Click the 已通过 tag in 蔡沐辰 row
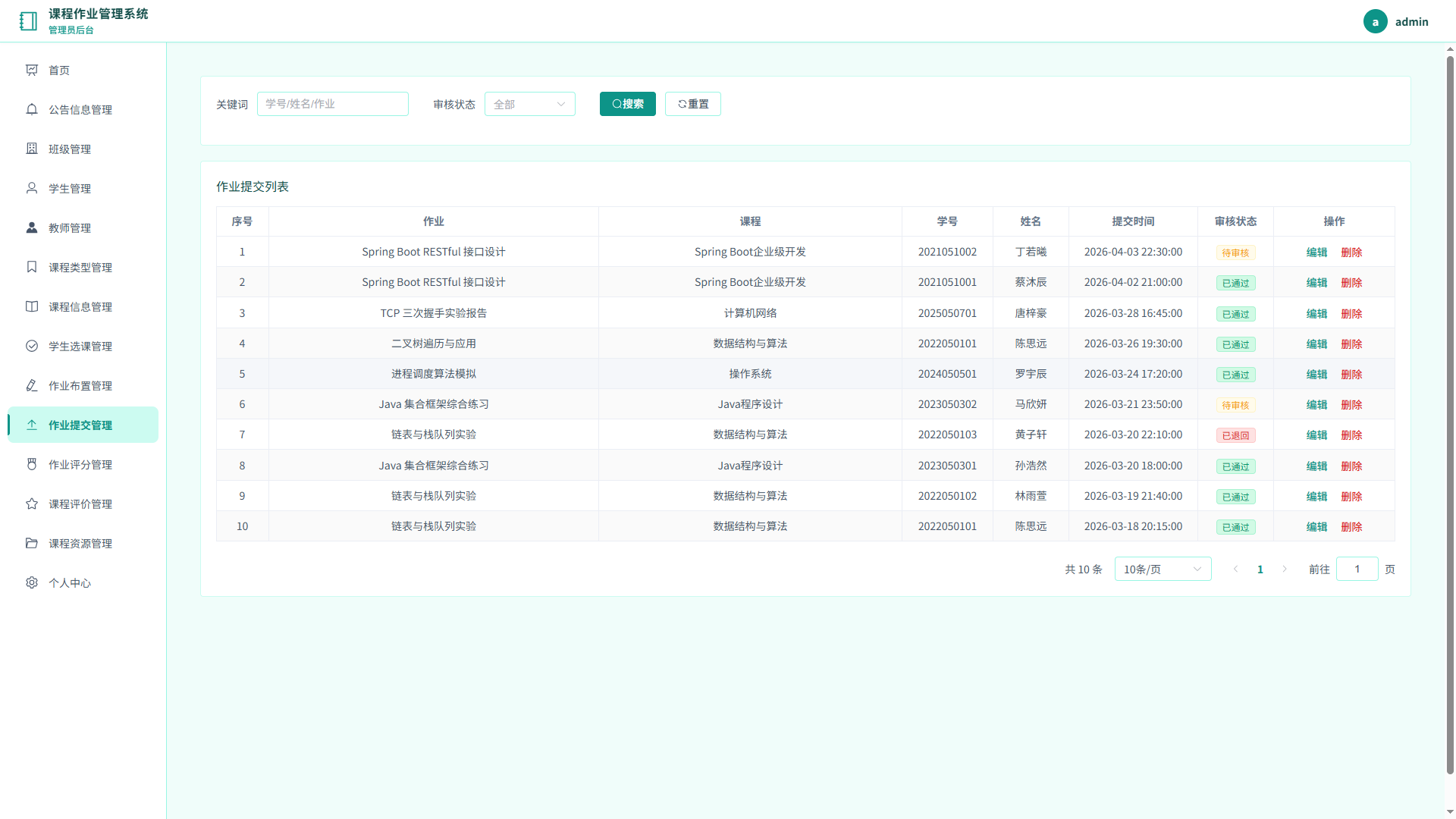Viewport: 1456px width, 819px height. click(x=1235, y=283)
